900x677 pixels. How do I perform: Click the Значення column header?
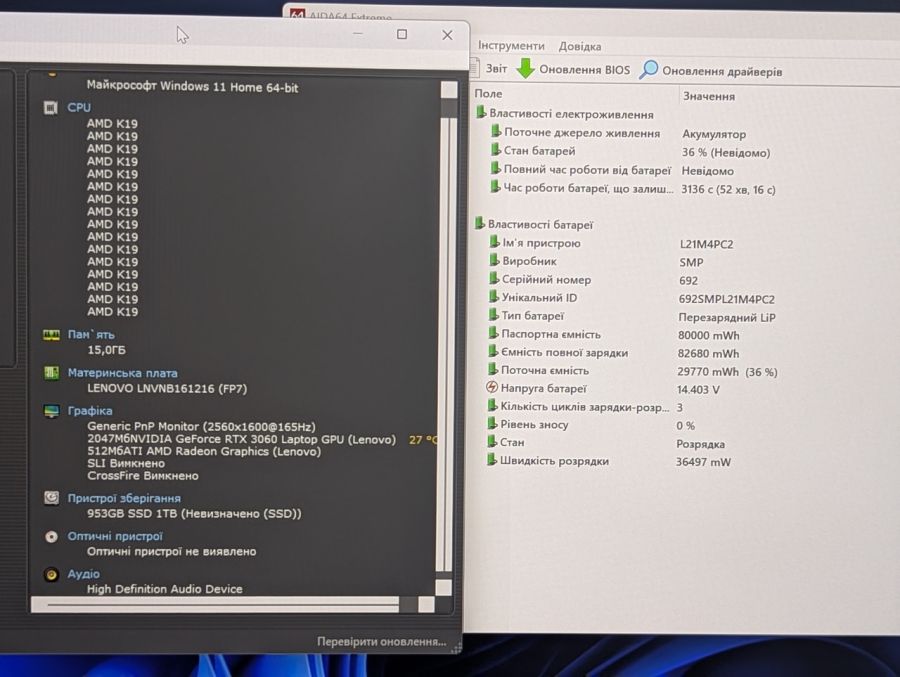pos(709,96)
